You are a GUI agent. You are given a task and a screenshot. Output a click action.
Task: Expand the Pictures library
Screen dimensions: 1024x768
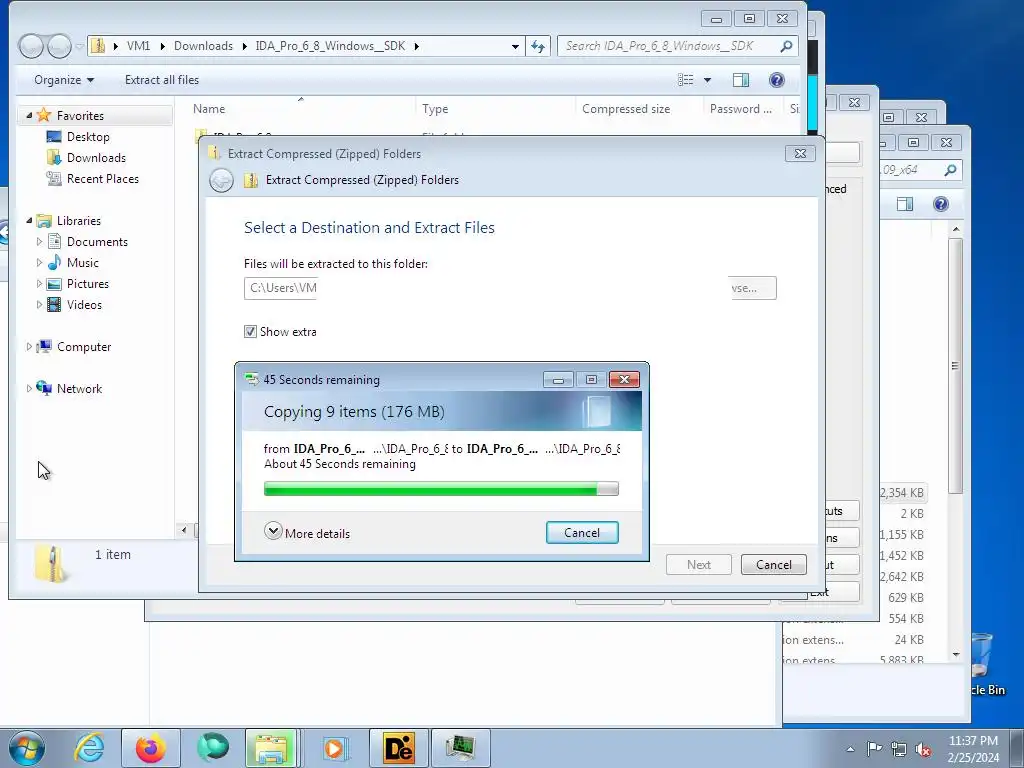tap(39, 283)
